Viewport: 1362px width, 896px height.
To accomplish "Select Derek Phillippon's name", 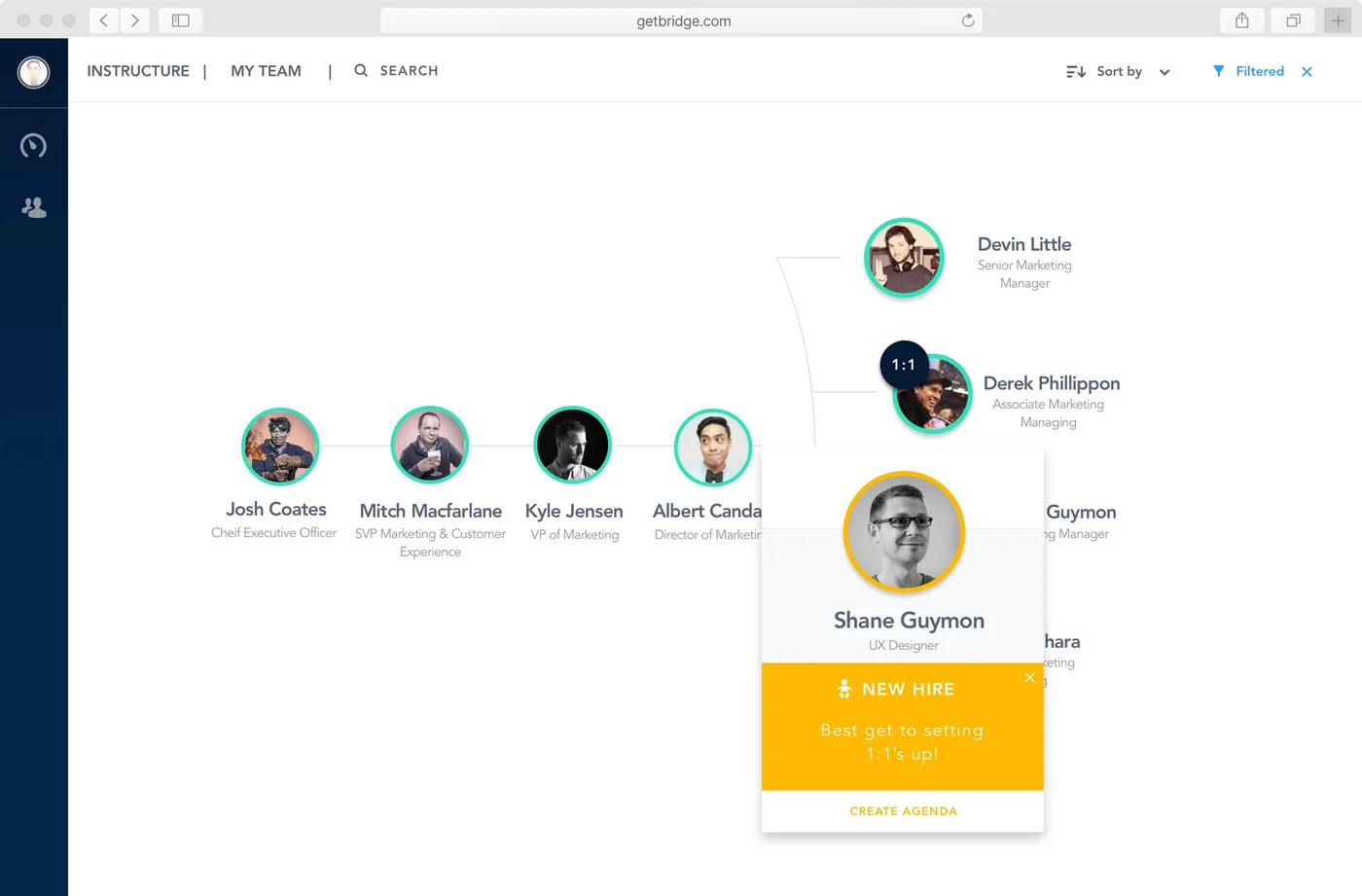I will tap(1052, 383).
